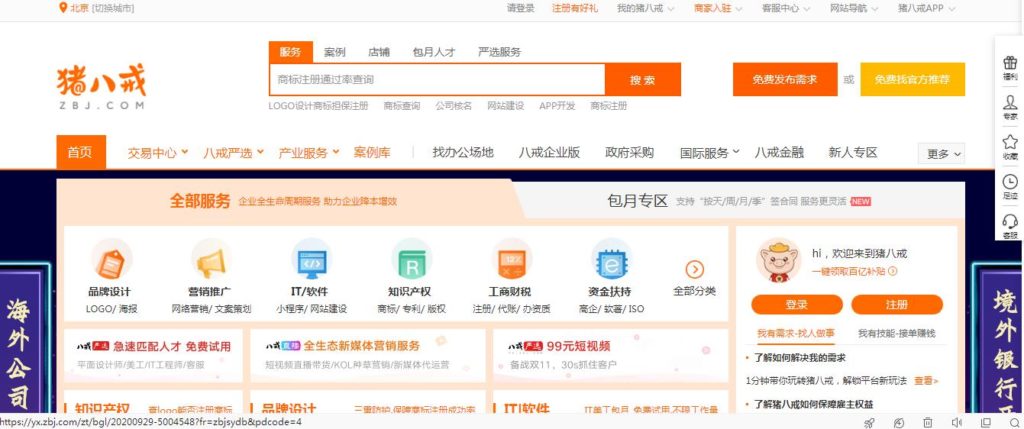1024x429 pixels.
Task: Open the 急速匹配人才 免费试用 banner
Action: [153, 355]
